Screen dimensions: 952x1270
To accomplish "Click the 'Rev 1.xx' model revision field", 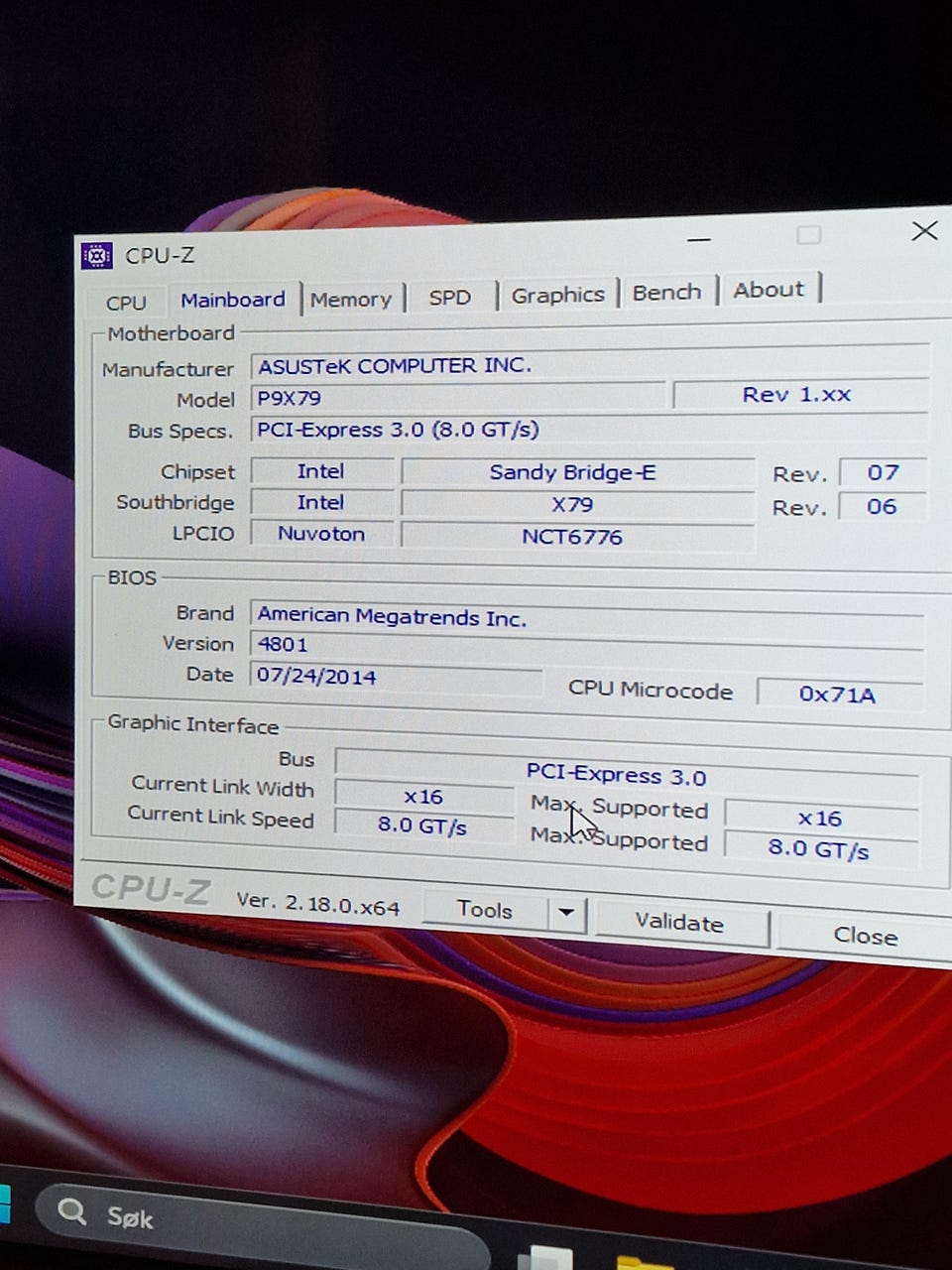I will [799, 395].
